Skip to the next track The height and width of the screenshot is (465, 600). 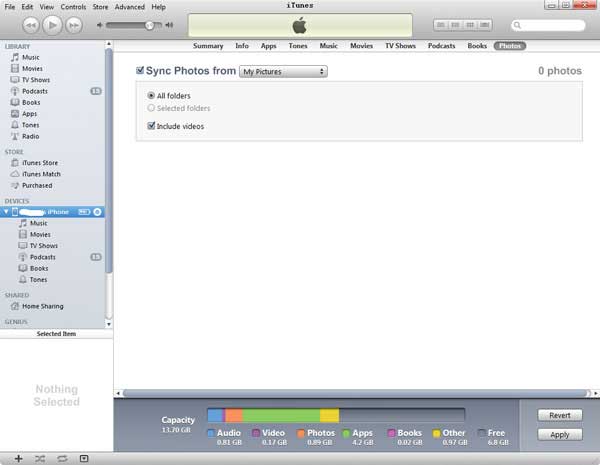[75, 24]
